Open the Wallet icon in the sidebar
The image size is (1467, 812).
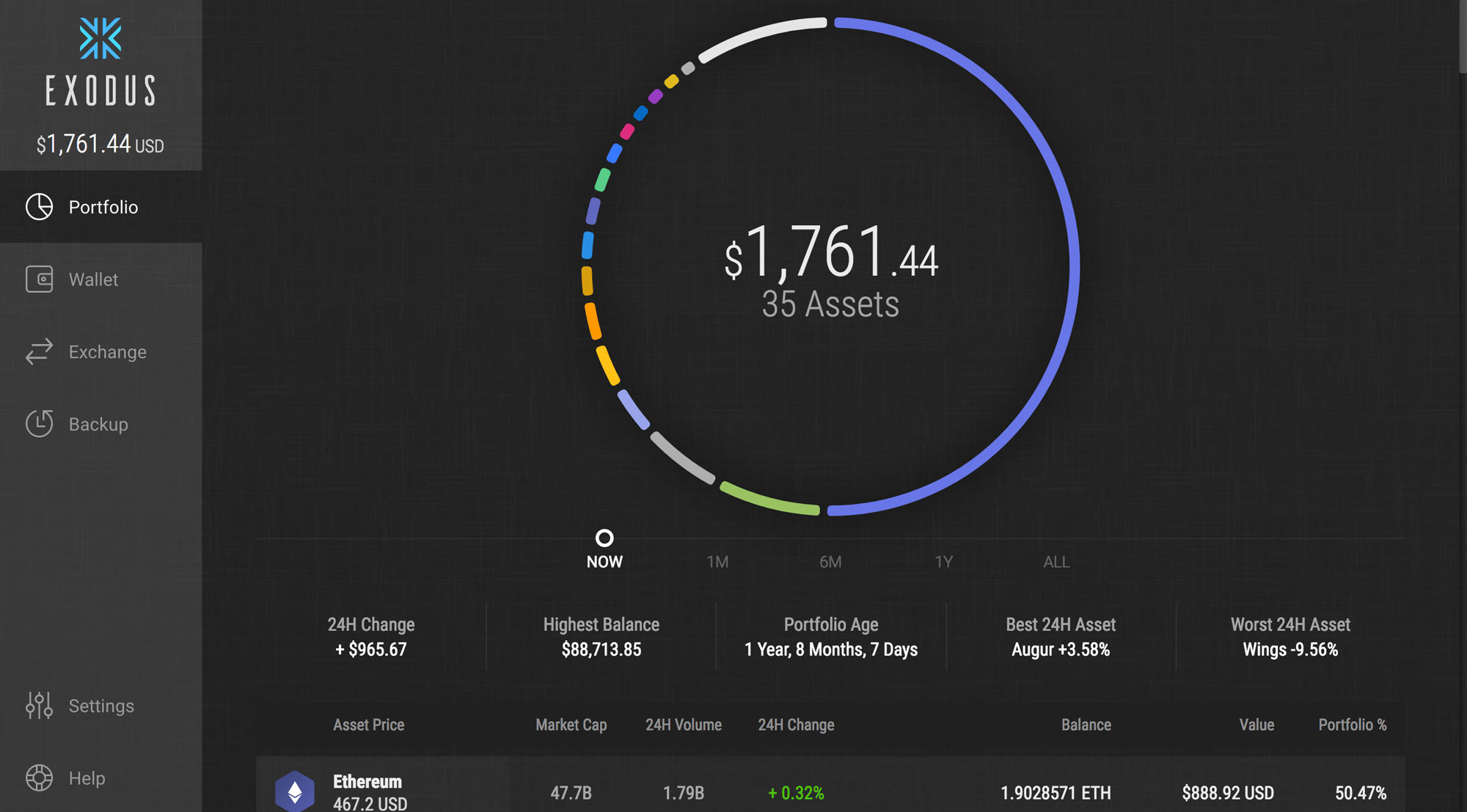pyautogui.click(x=39, y=279)
